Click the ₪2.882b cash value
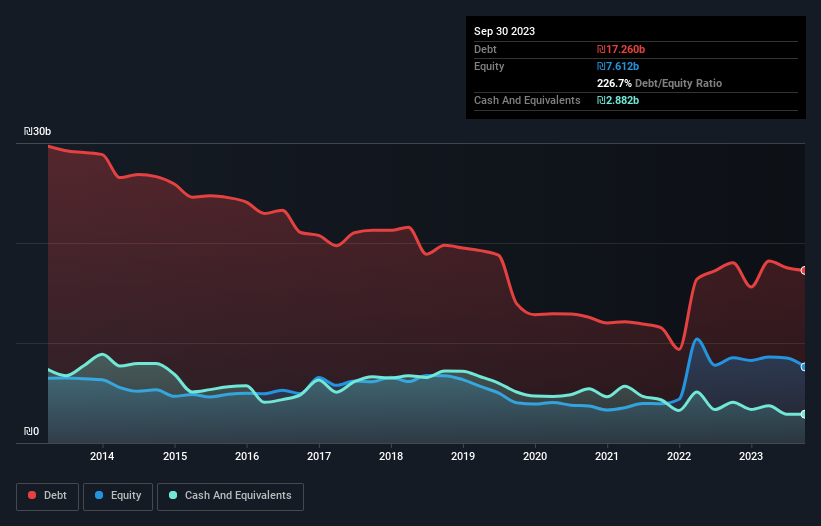The image size is (821, 526). (618, 100)
